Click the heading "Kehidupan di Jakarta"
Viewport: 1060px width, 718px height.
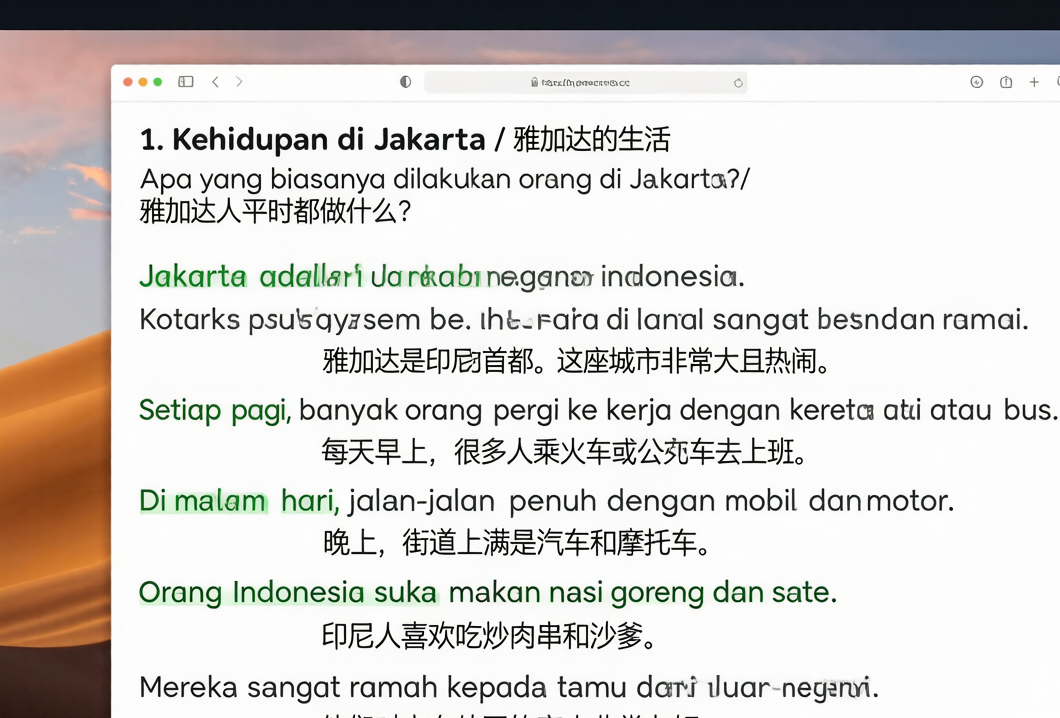(x=329, y=140)
